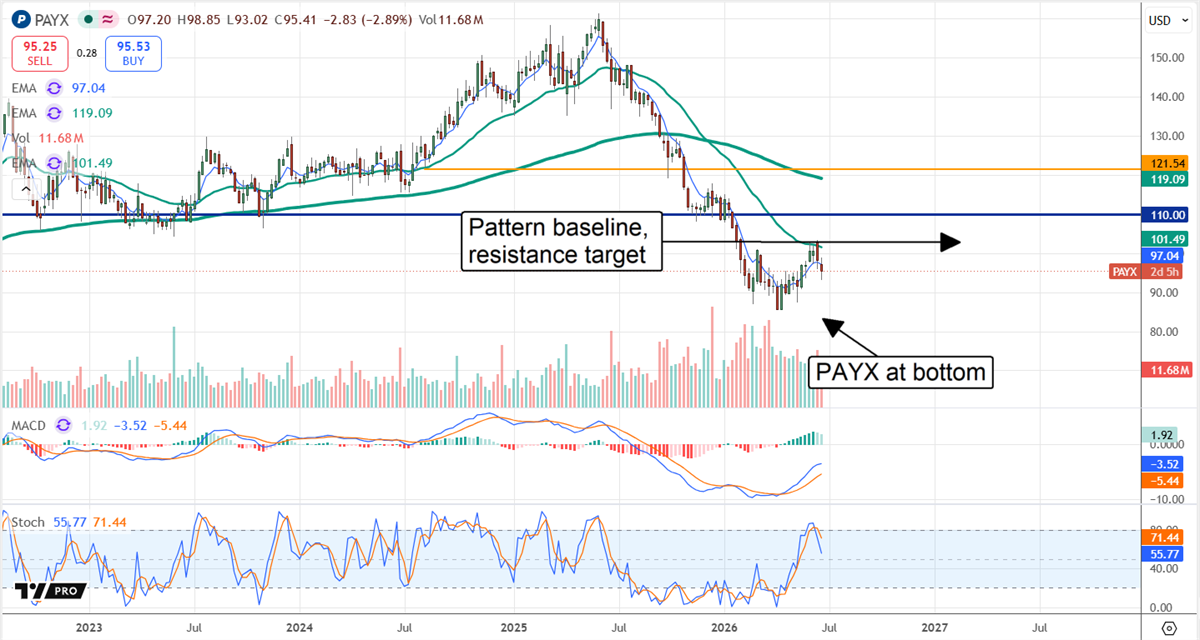
Task: Click the refresh icon beside EMA 101.49
Action: pyautogui.click(x=55, y=162)
